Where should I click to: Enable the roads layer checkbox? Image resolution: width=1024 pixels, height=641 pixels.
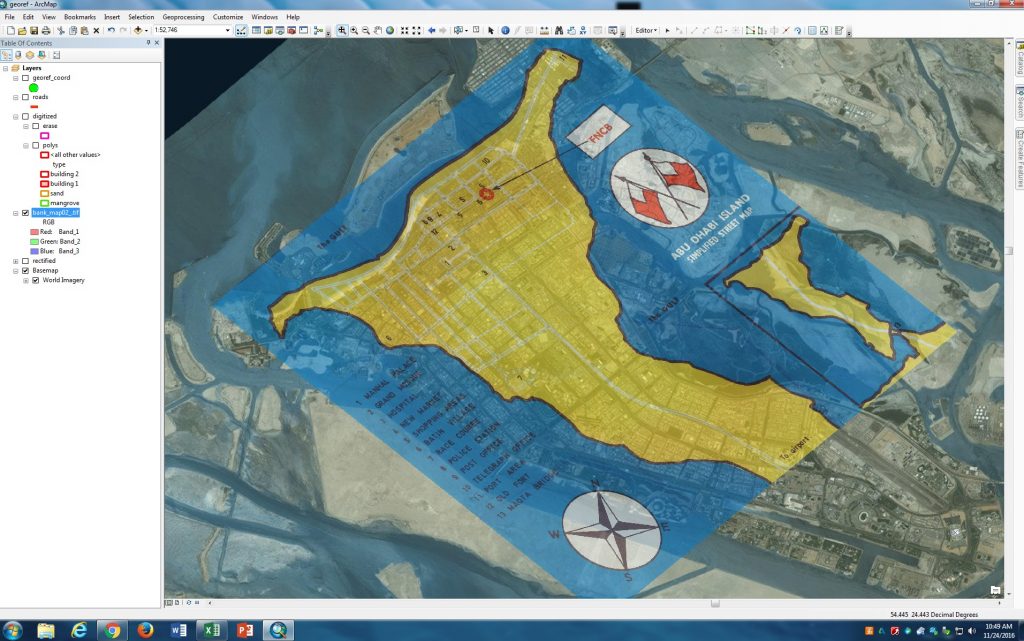coord(25,95)
